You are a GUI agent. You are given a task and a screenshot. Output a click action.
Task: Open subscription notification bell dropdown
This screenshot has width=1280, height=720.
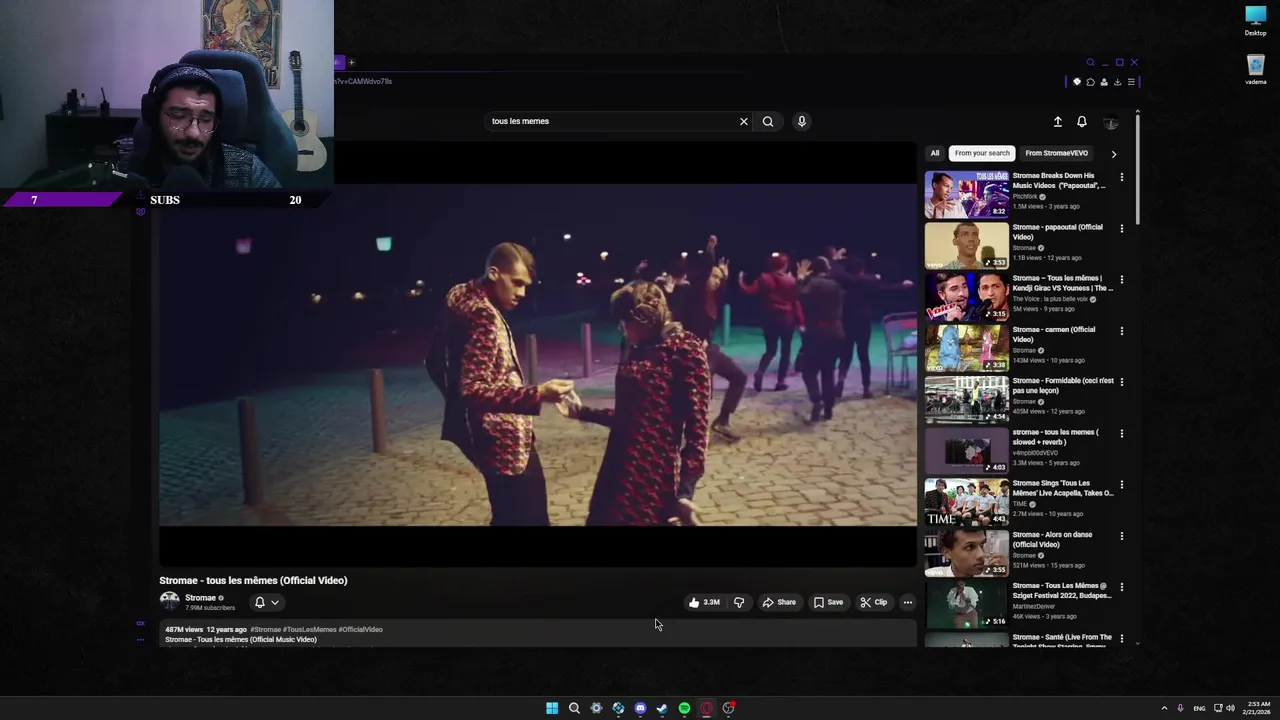[x=266, y=602]
